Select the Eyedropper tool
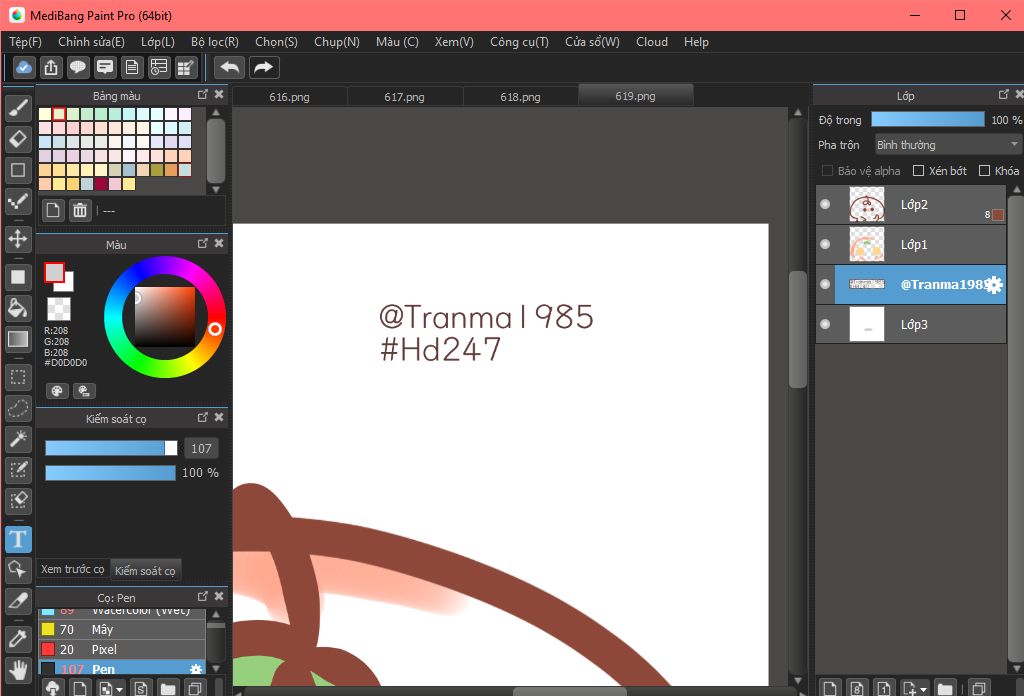1024x696 pixels. (x=18, y=639)
